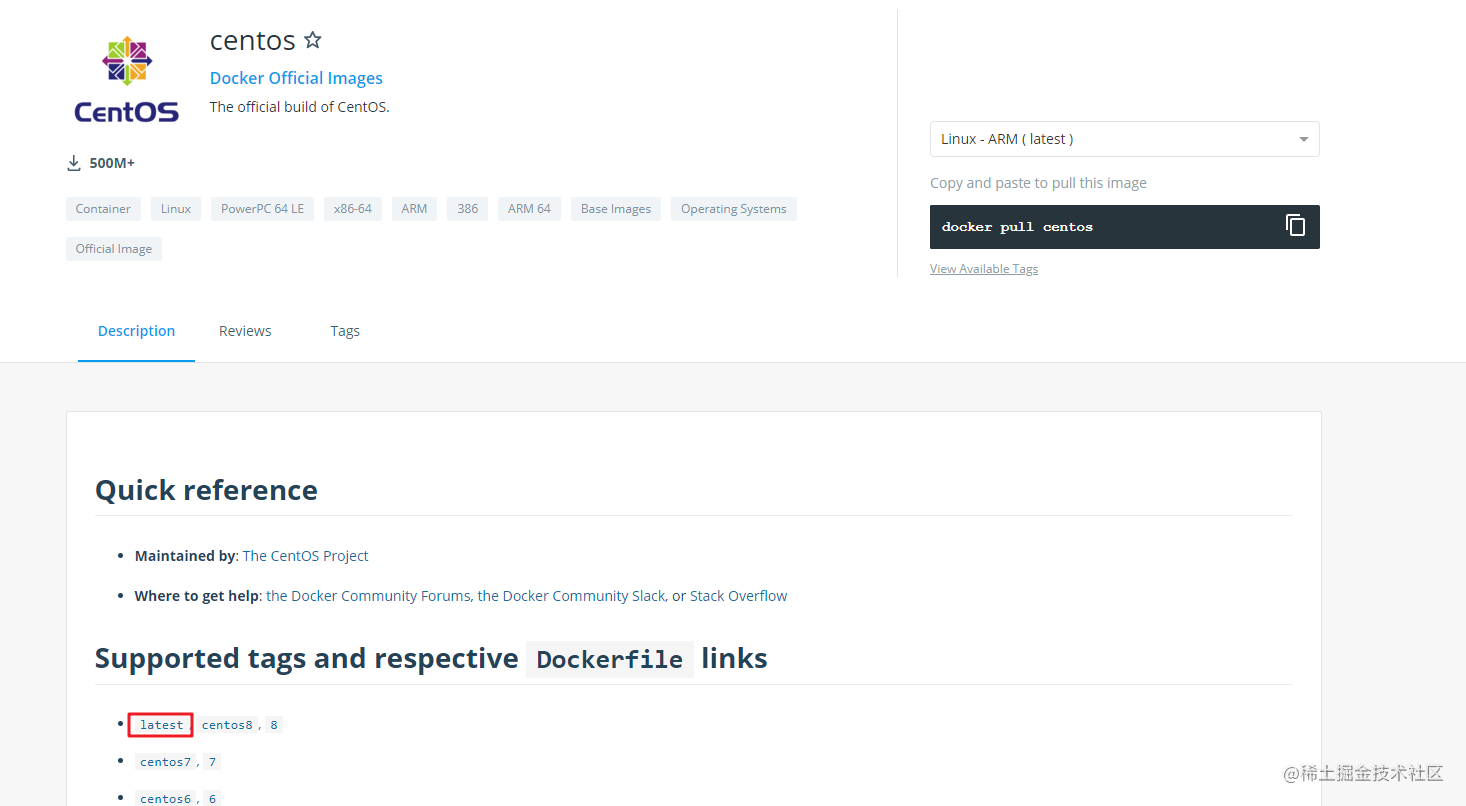Image resolution: width=1466 pixels, height=806 pixels.
Task: Open the 8 tag link
Action: tap(274, 725)
